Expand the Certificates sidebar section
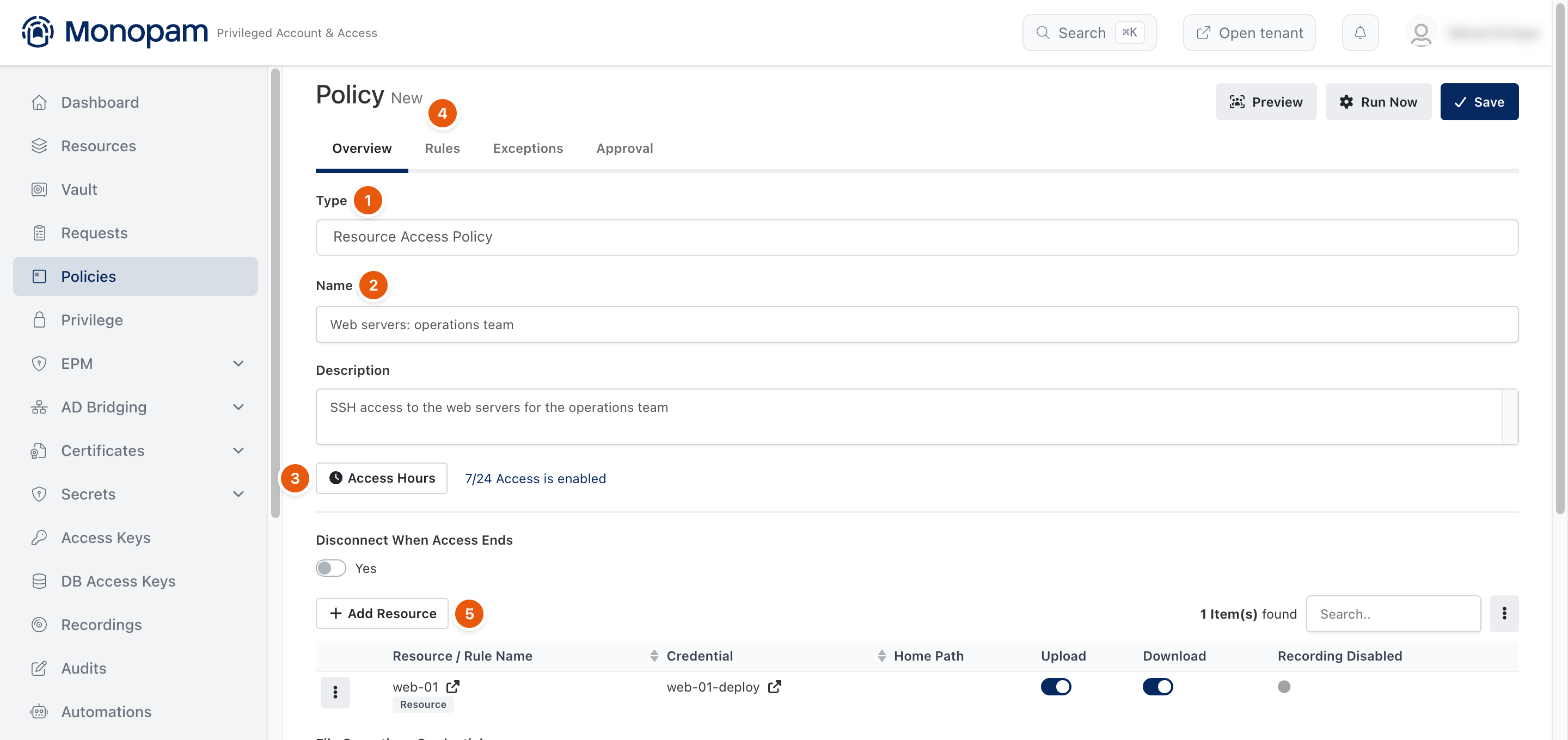 click(238, 451)
